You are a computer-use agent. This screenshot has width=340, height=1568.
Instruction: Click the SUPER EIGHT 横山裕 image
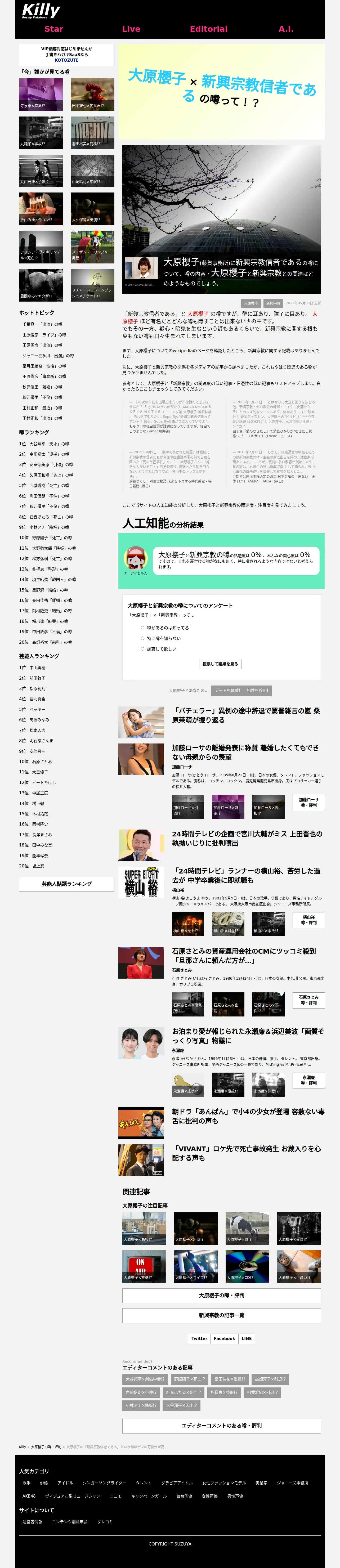point(141,882)
